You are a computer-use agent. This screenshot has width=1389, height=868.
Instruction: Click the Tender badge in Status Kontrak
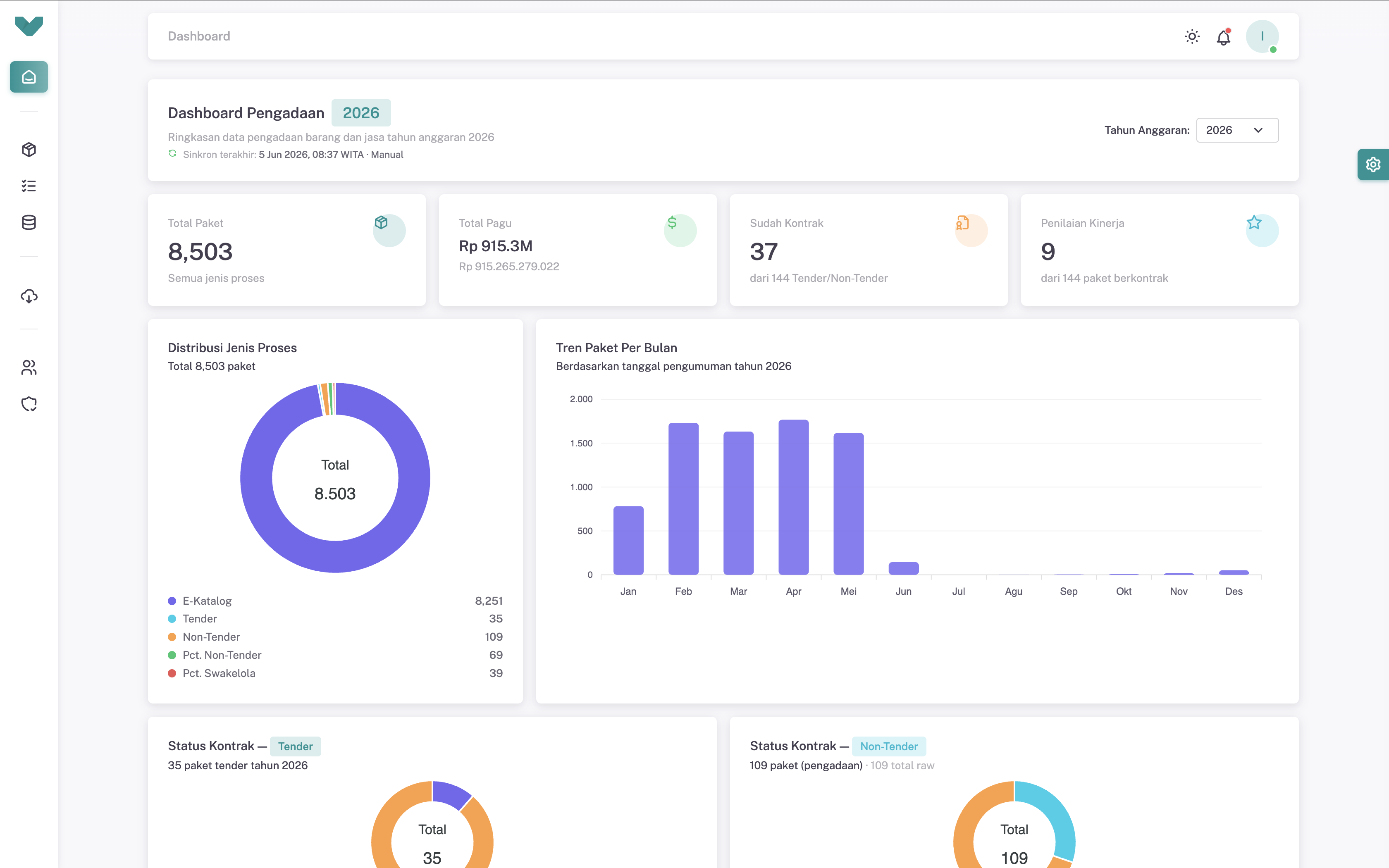tap(296, 746)
